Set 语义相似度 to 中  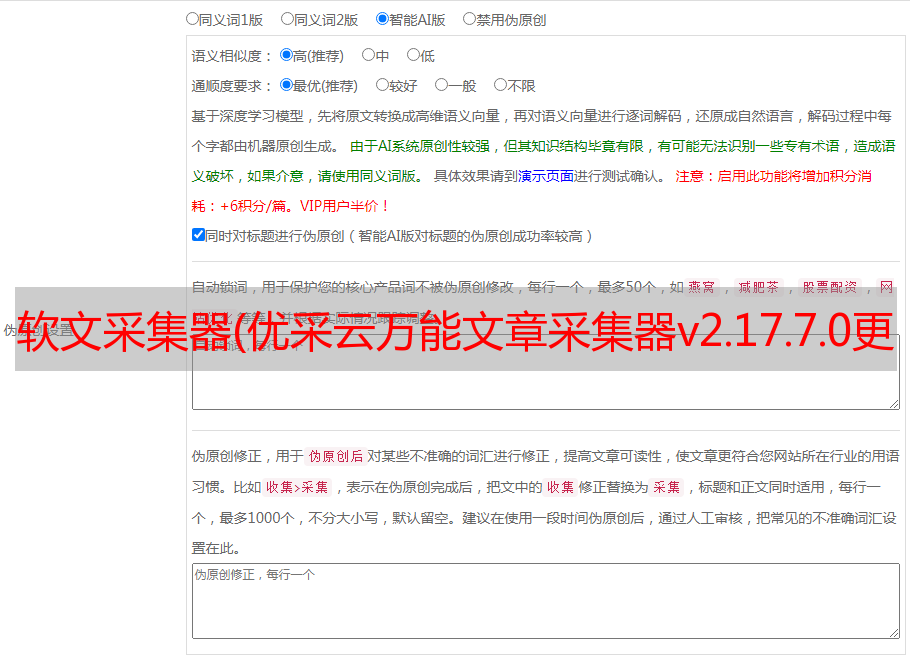pyautogui.click(x=368, y=55)
